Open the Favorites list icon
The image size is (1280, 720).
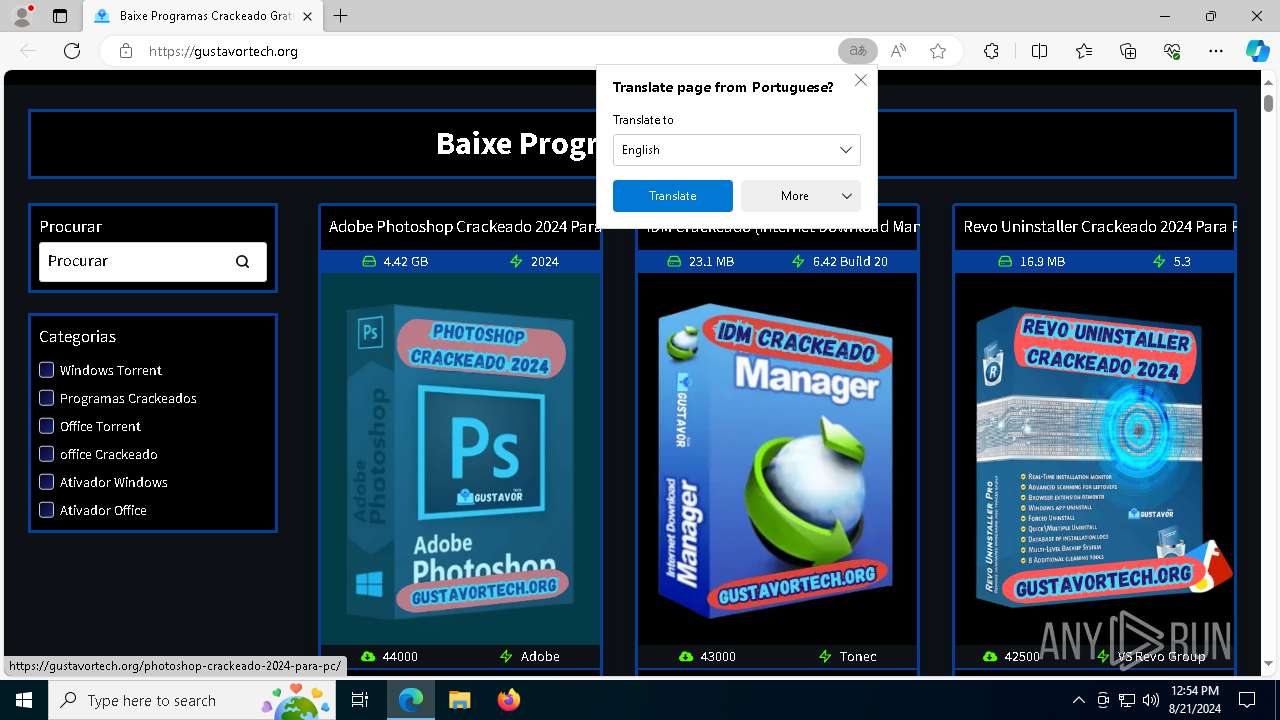[1084, 51]
